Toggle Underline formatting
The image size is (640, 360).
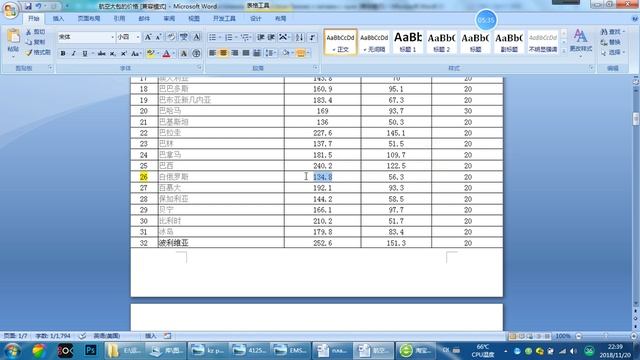click(x=85, y=53)
